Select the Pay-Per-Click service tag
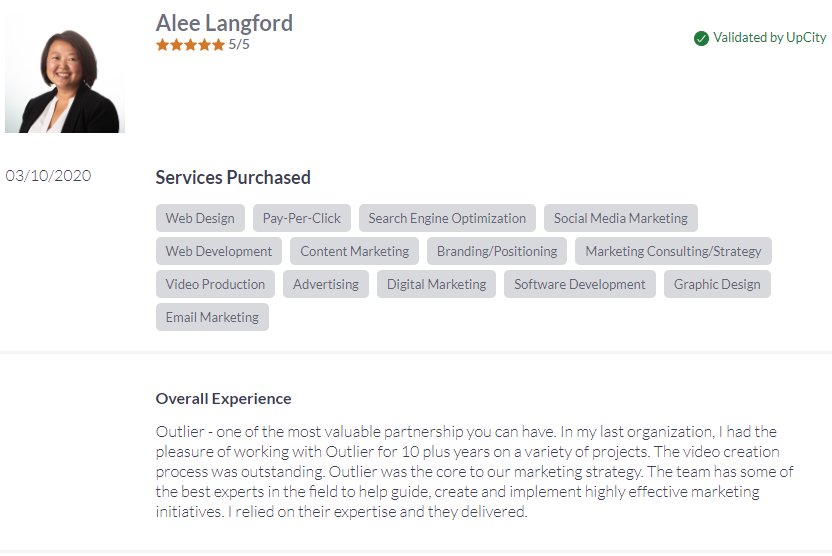The width and height of the screenshot is (832, 556). pos(301,218)
